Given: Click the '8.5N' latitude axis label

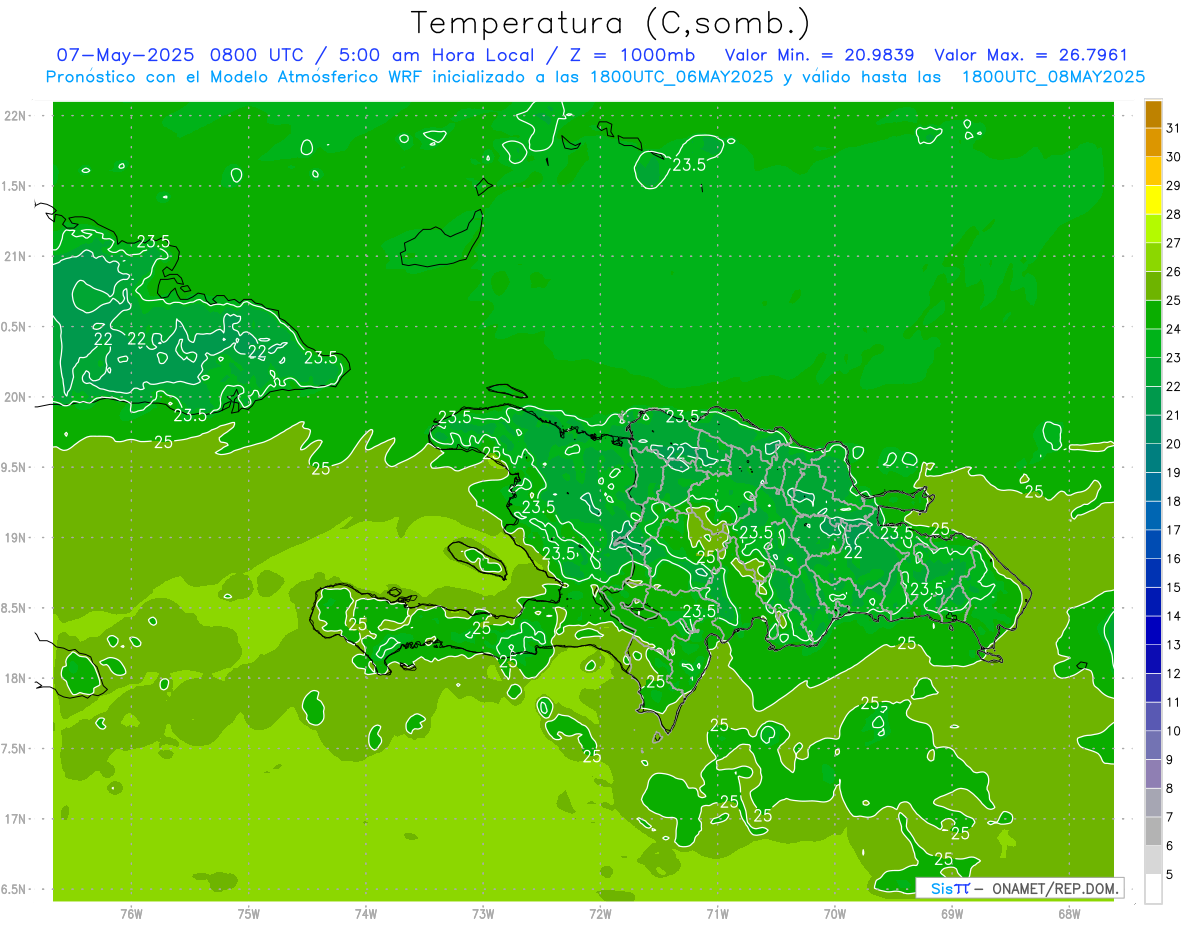Looking at the screenshot, I should click(15, 608).
